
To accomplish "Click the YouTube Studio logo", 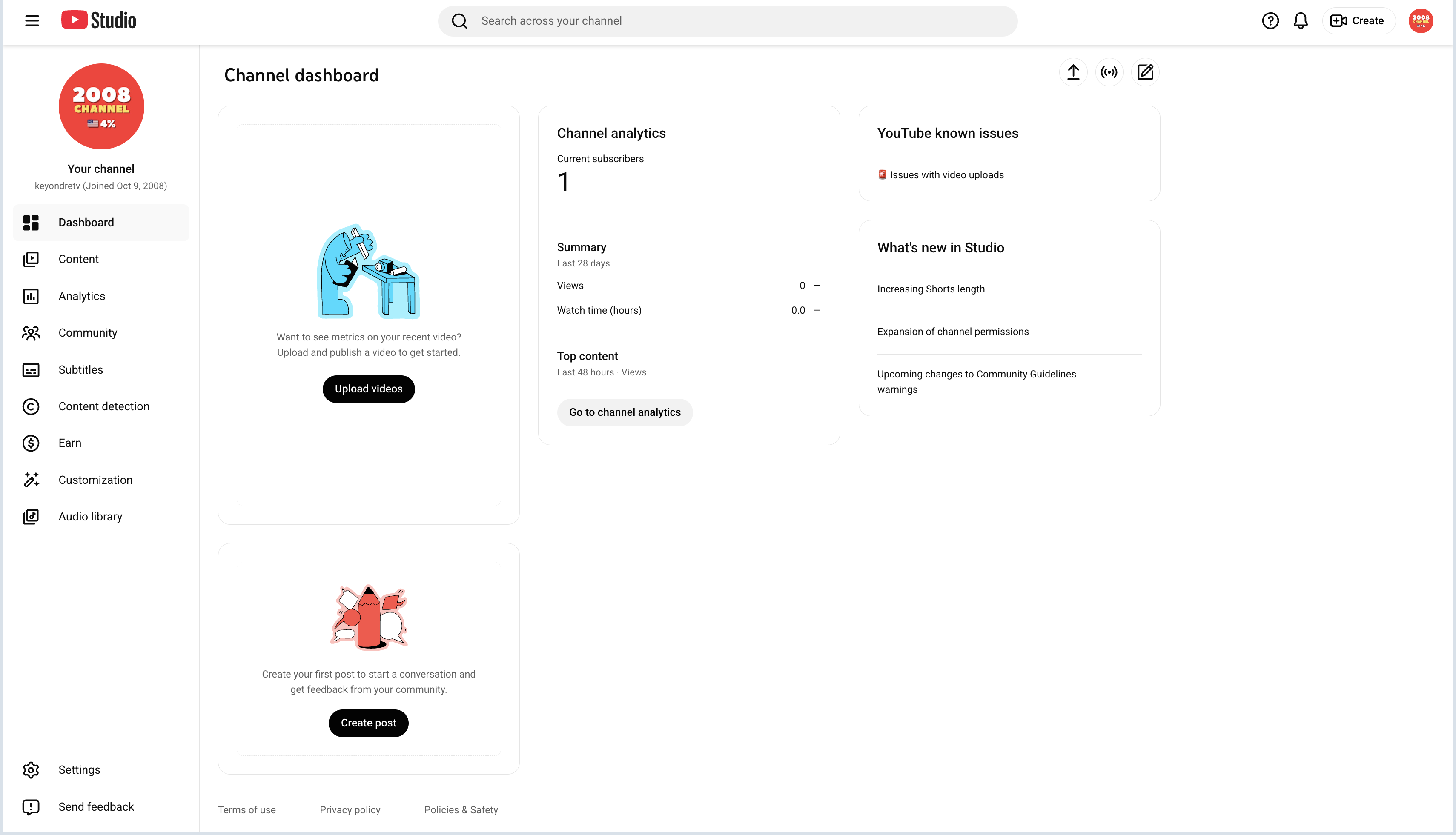I will point(99,21).
